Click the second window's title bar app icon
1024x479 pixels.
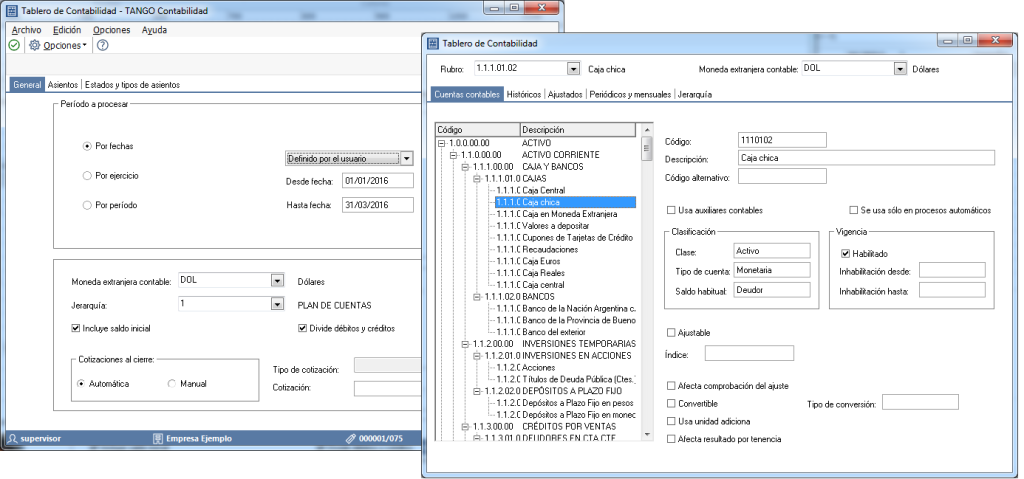click(432, 44)
